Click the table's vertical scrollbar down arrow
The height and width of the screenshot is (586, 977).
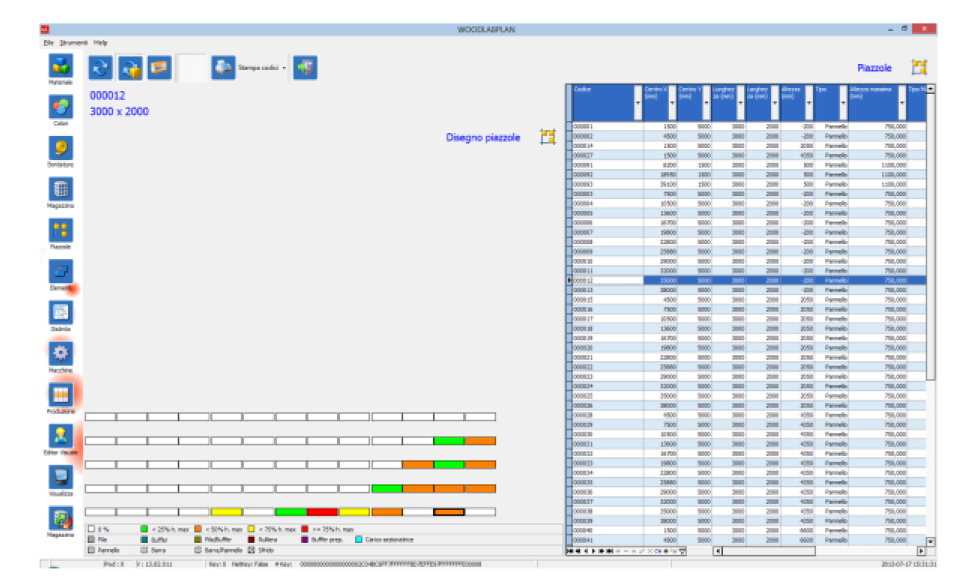(930, 542)
